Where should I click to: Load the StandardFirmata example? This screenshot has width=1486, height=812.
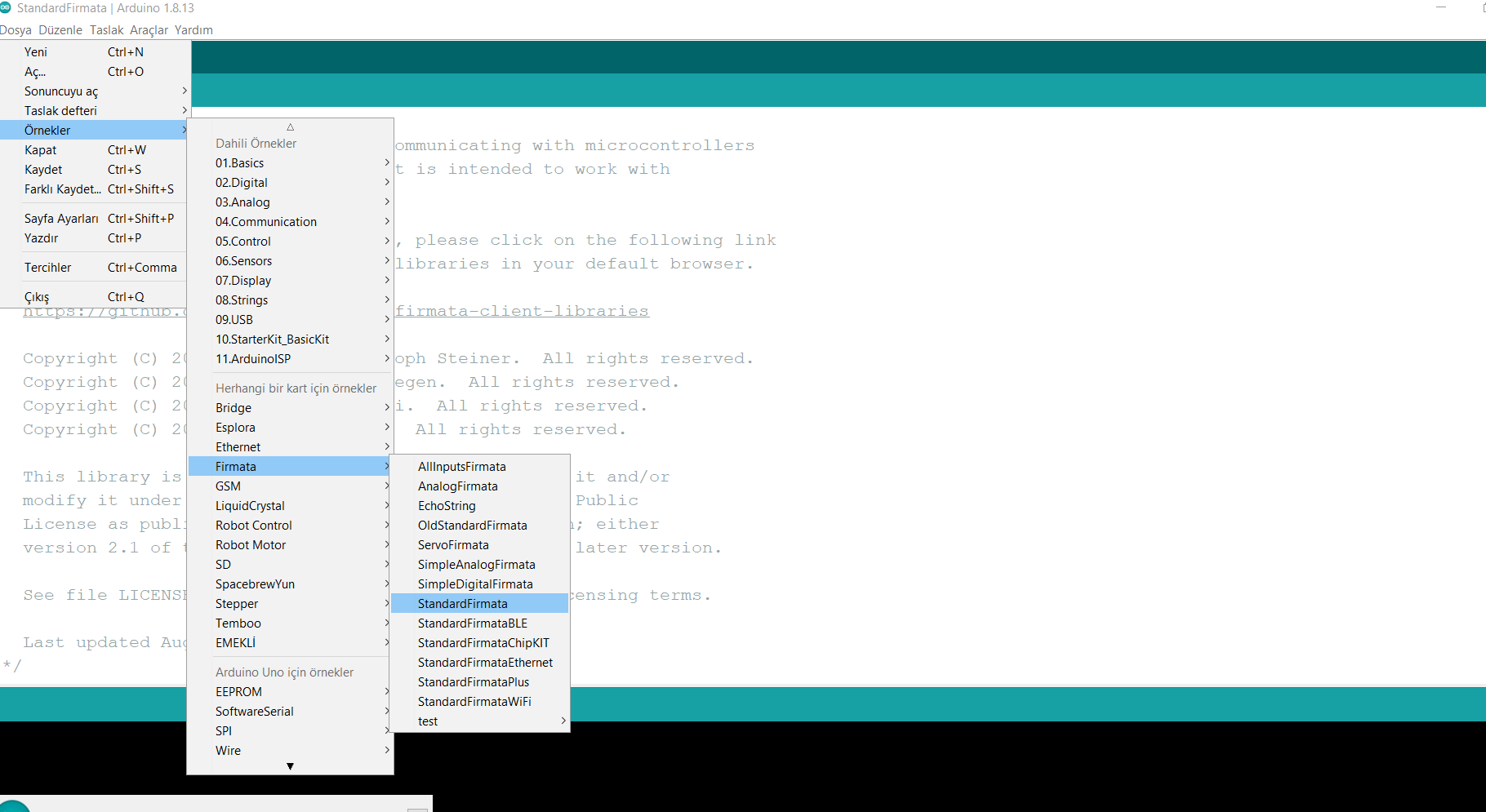coord(480,604)
